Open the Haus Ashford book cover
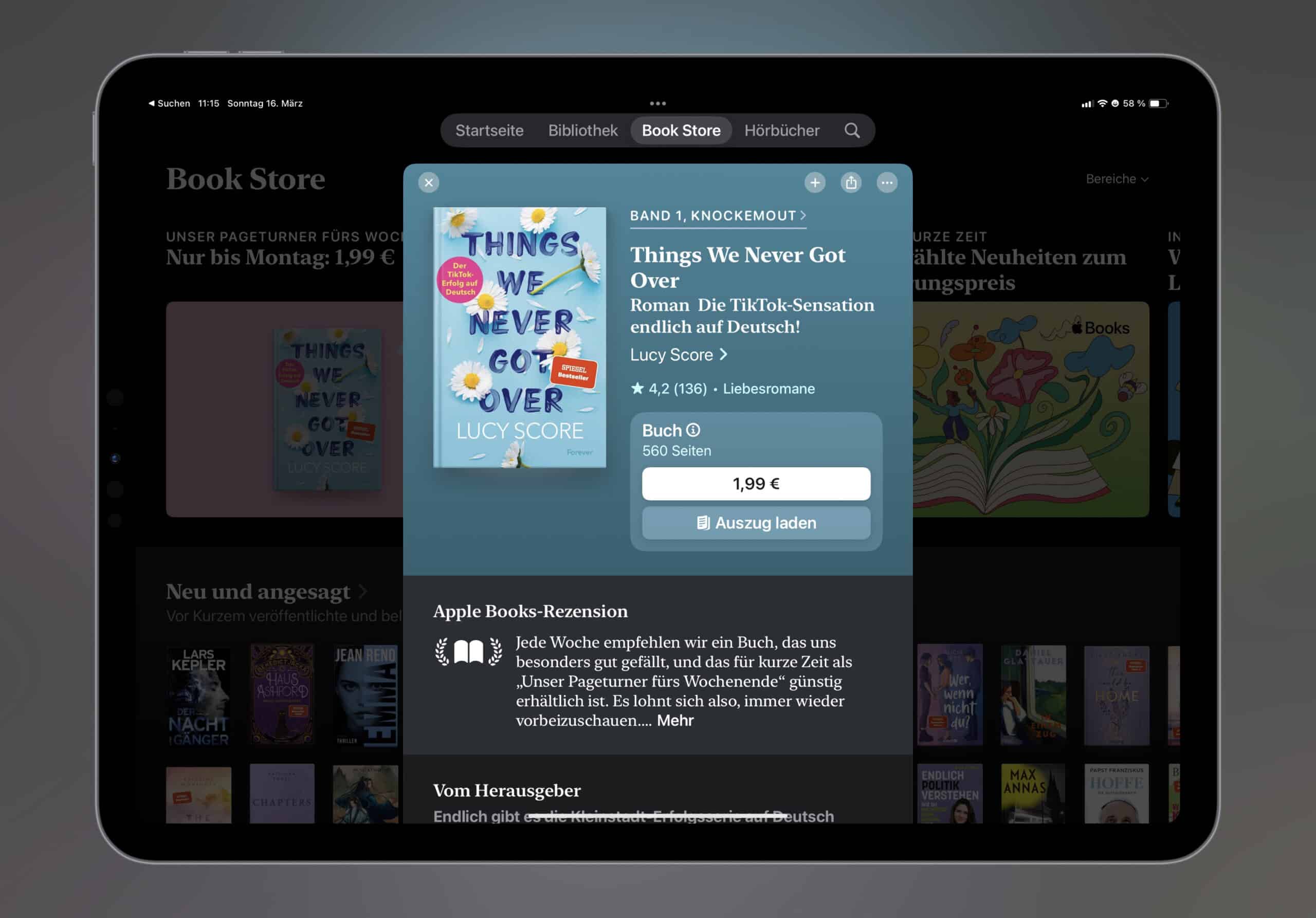1316x918 pixels. [x=282, y=694]
